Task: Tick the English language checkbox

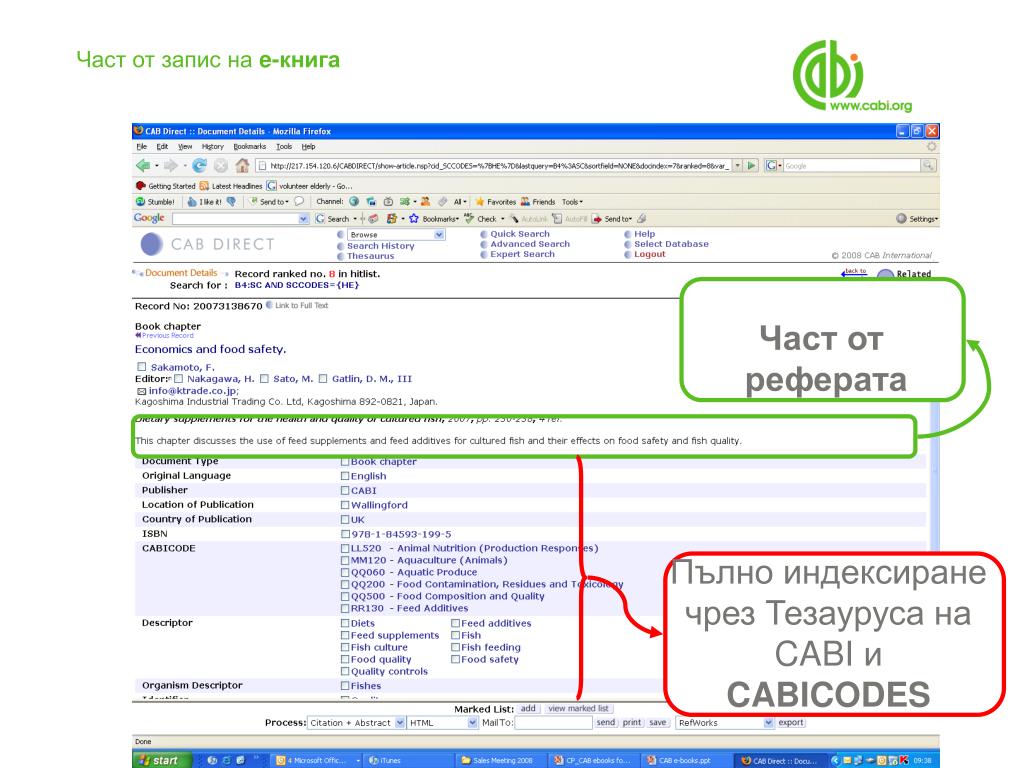Action: tap(345, 476)
